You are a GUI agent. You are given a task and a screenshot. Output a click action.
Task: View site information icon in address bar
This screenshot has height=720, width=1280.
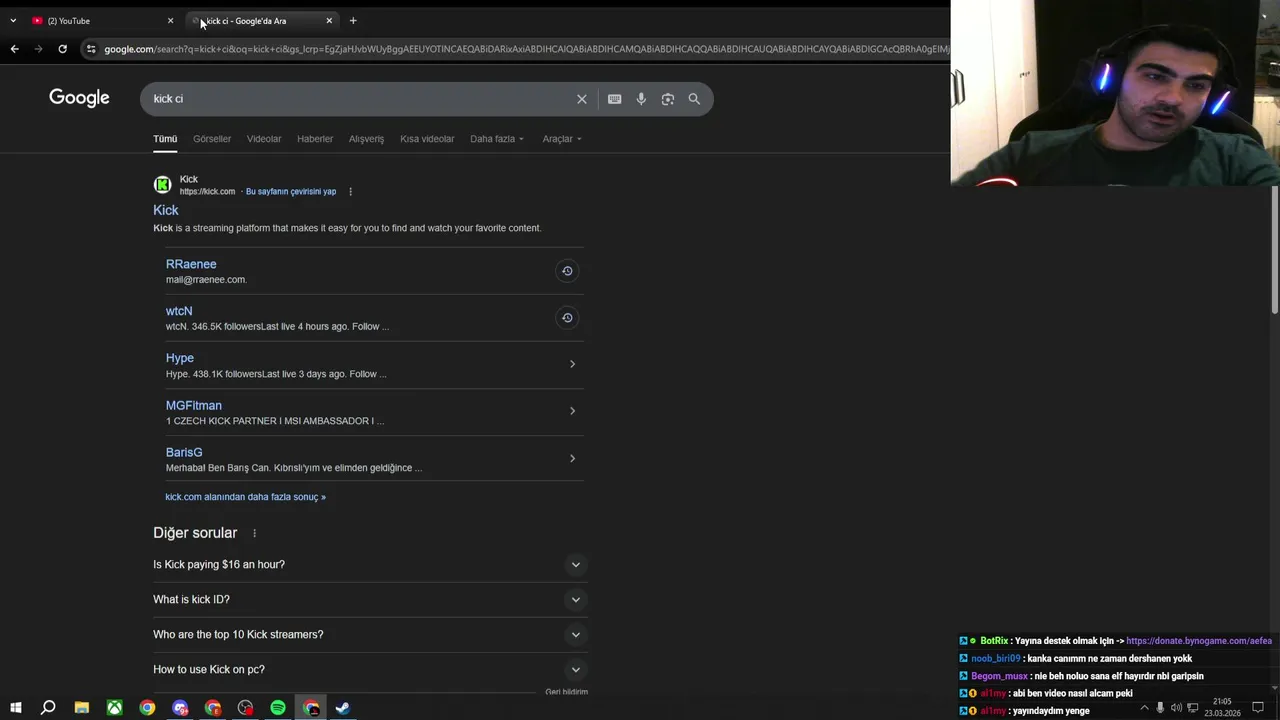pyautogui.click(x=91, y=49)
